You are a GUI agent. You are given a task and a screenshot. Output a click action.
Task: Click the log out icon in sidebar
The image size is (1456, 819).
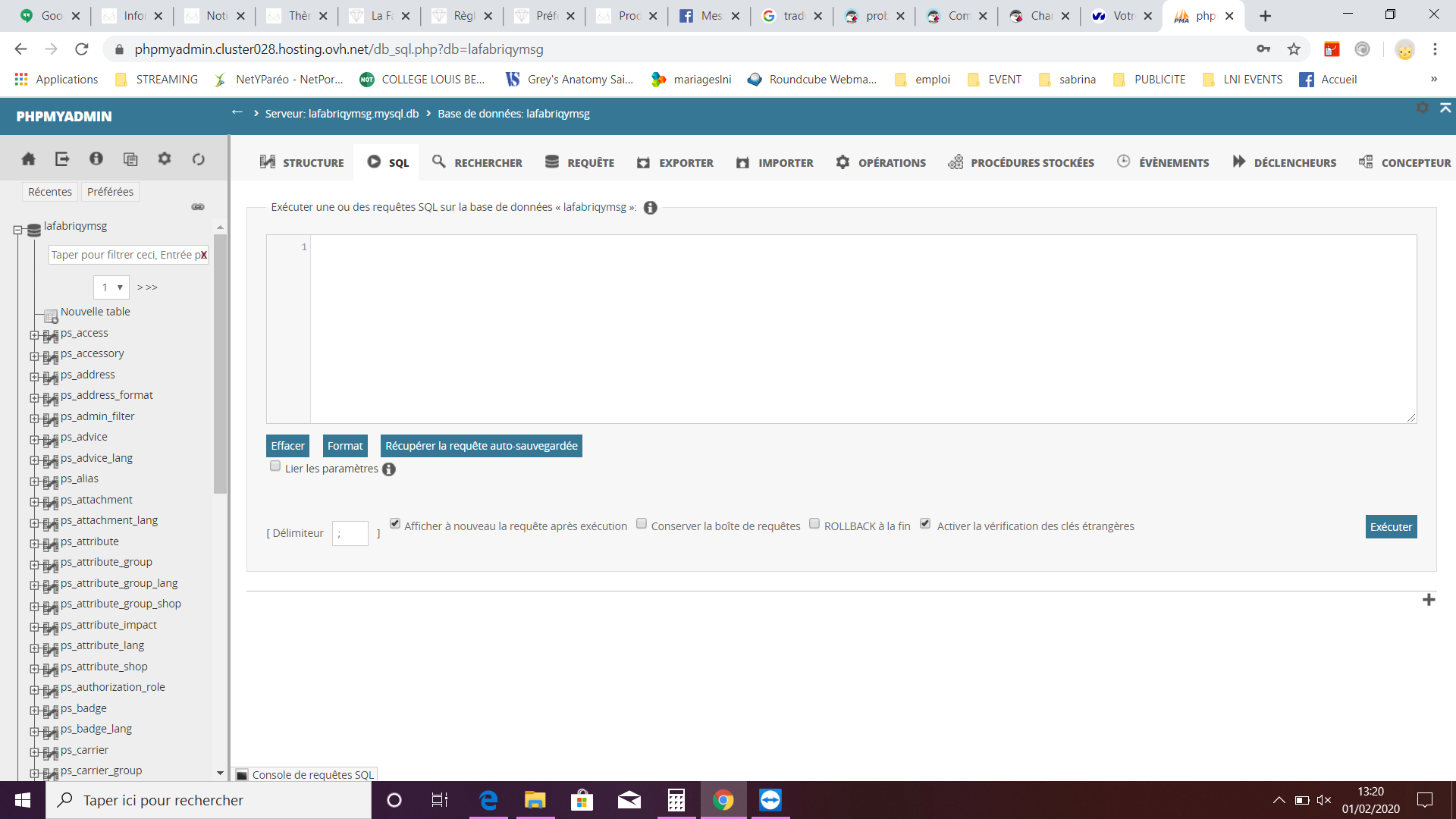click(x=62, y=158)
